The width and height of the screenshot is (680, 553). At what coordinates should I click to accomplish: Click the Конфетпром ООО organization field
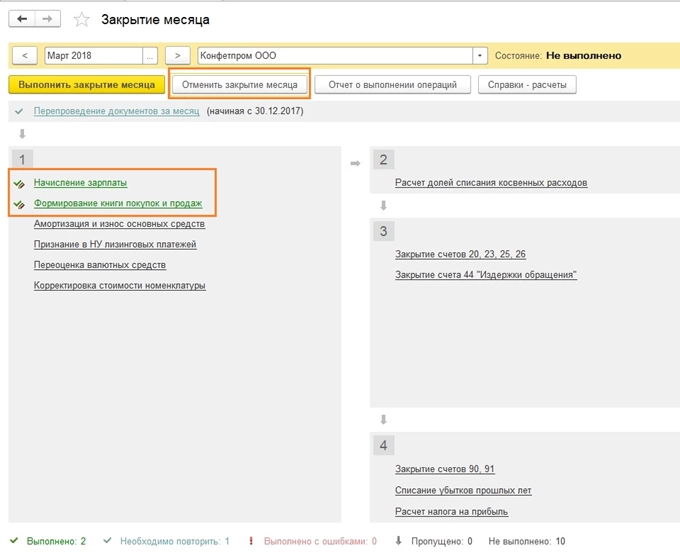click(x=335, y=56)
